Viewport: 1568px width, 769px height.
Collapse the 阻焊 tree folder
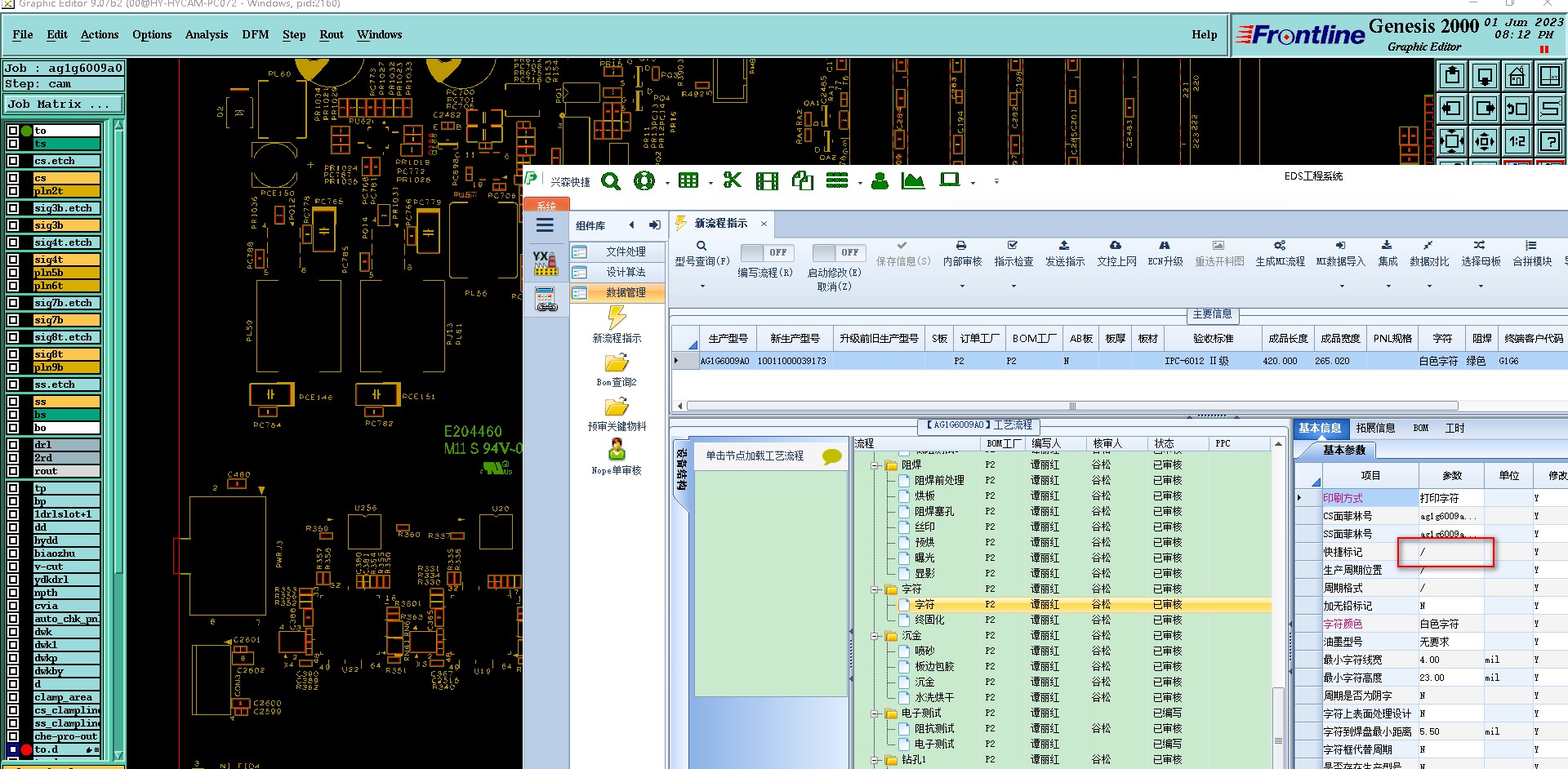click(x=875, y=465)
